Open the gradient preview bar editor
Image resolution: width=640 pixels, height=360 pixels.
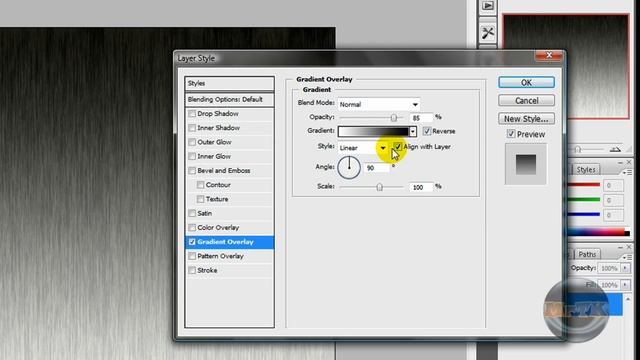[373, 131]
